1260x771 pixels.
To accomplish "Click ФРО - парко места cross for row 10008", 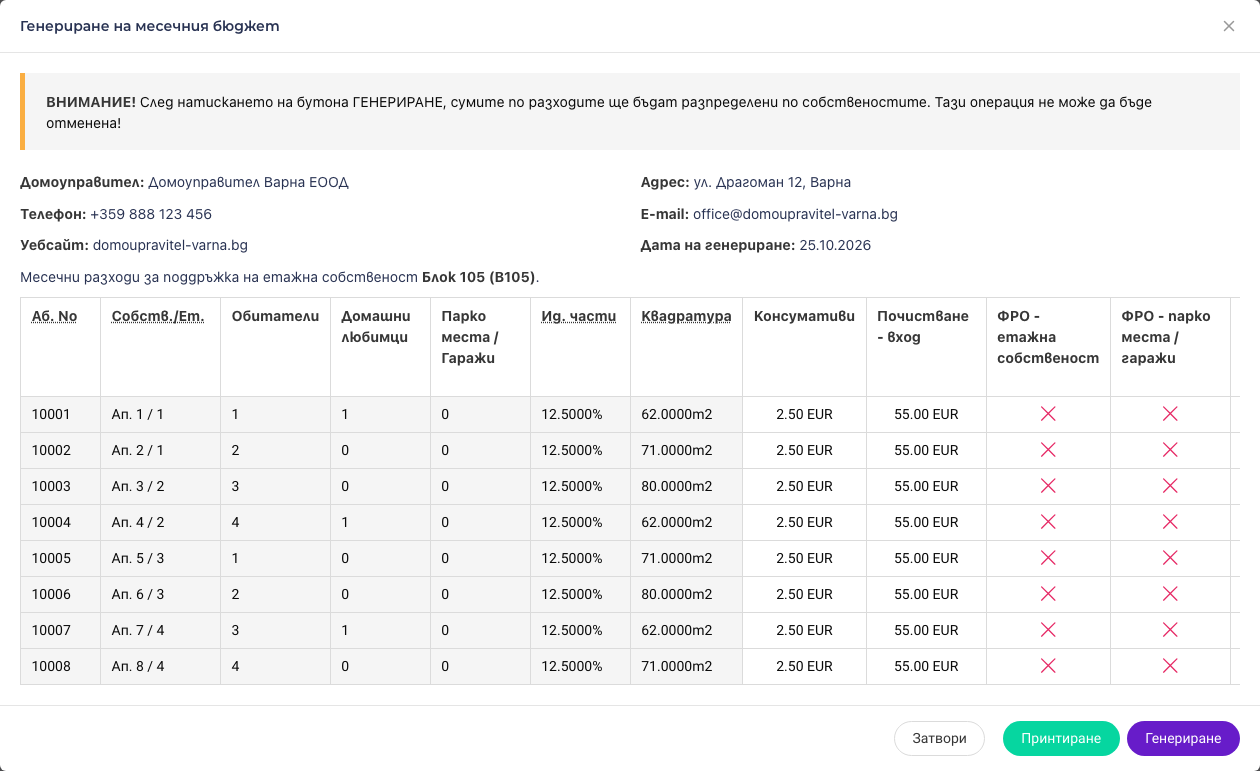I will coord(1170,666).
